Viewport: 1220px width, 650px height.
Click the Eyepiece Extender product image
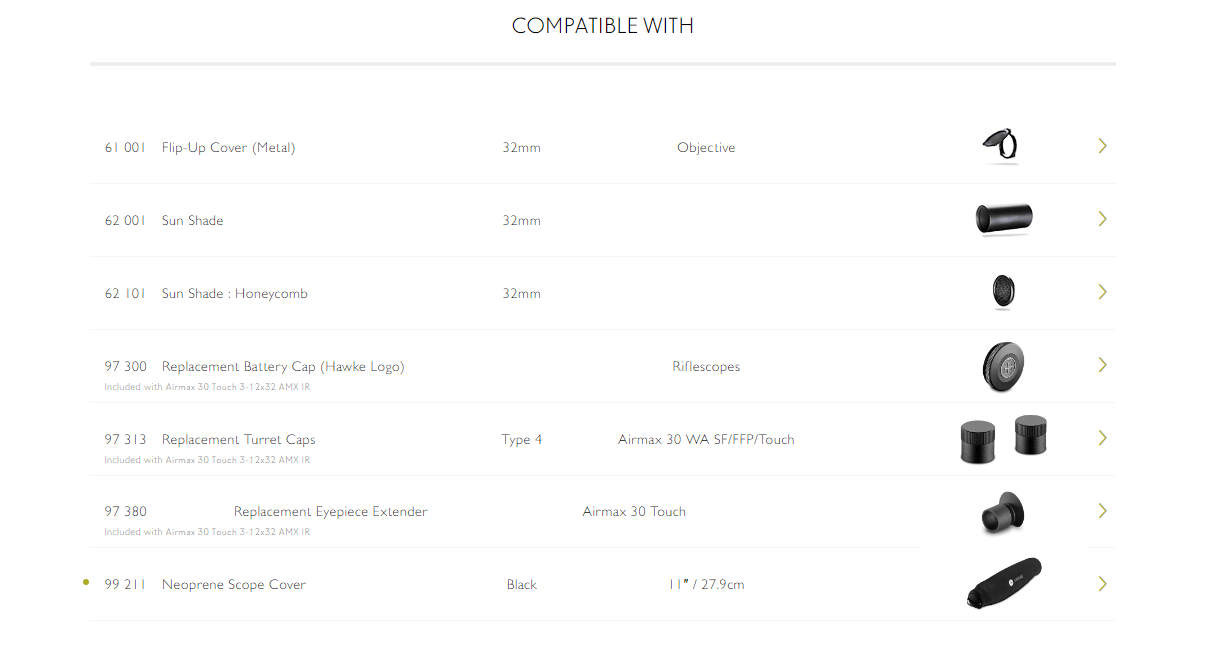[x=1003, y=512]
